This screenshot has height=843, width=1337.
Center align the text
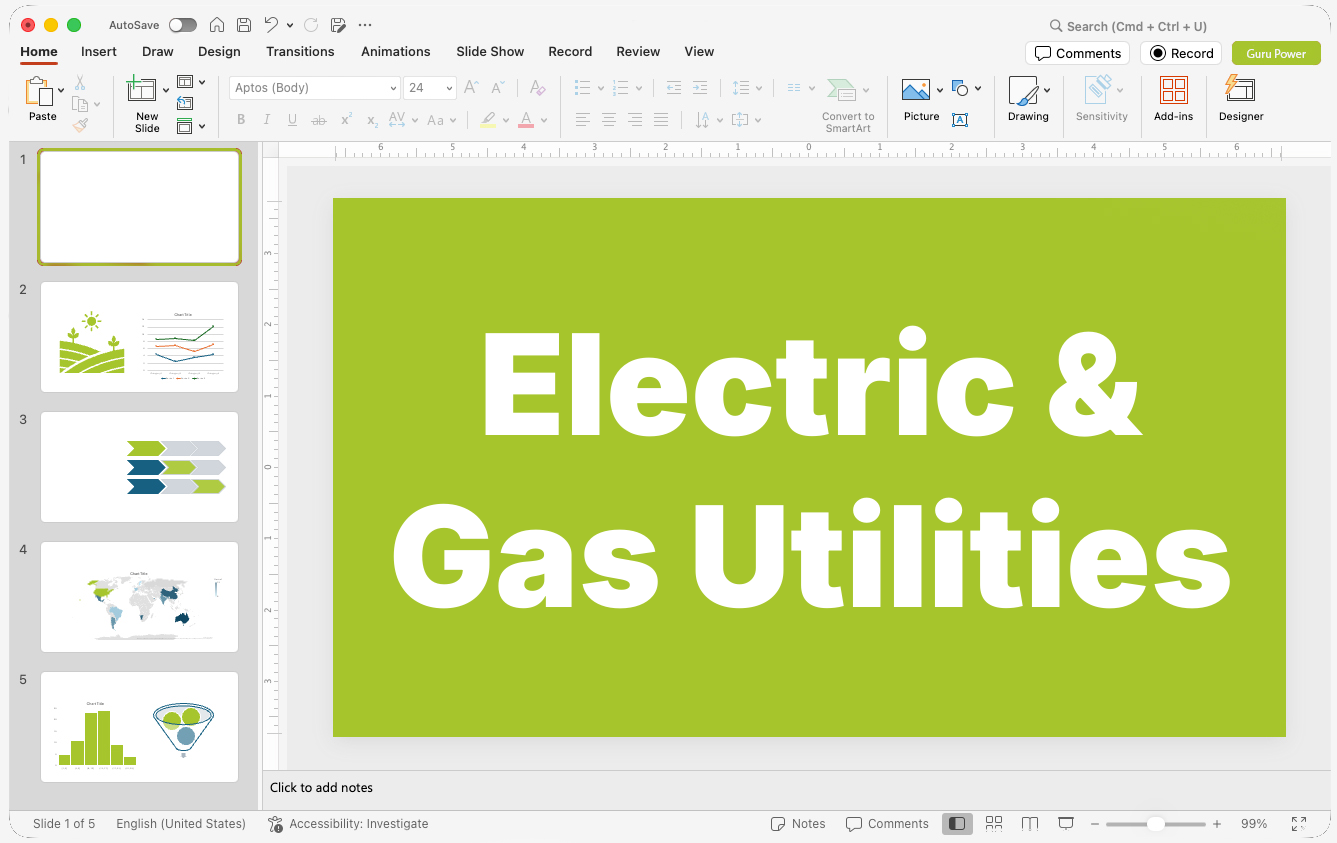609,120
